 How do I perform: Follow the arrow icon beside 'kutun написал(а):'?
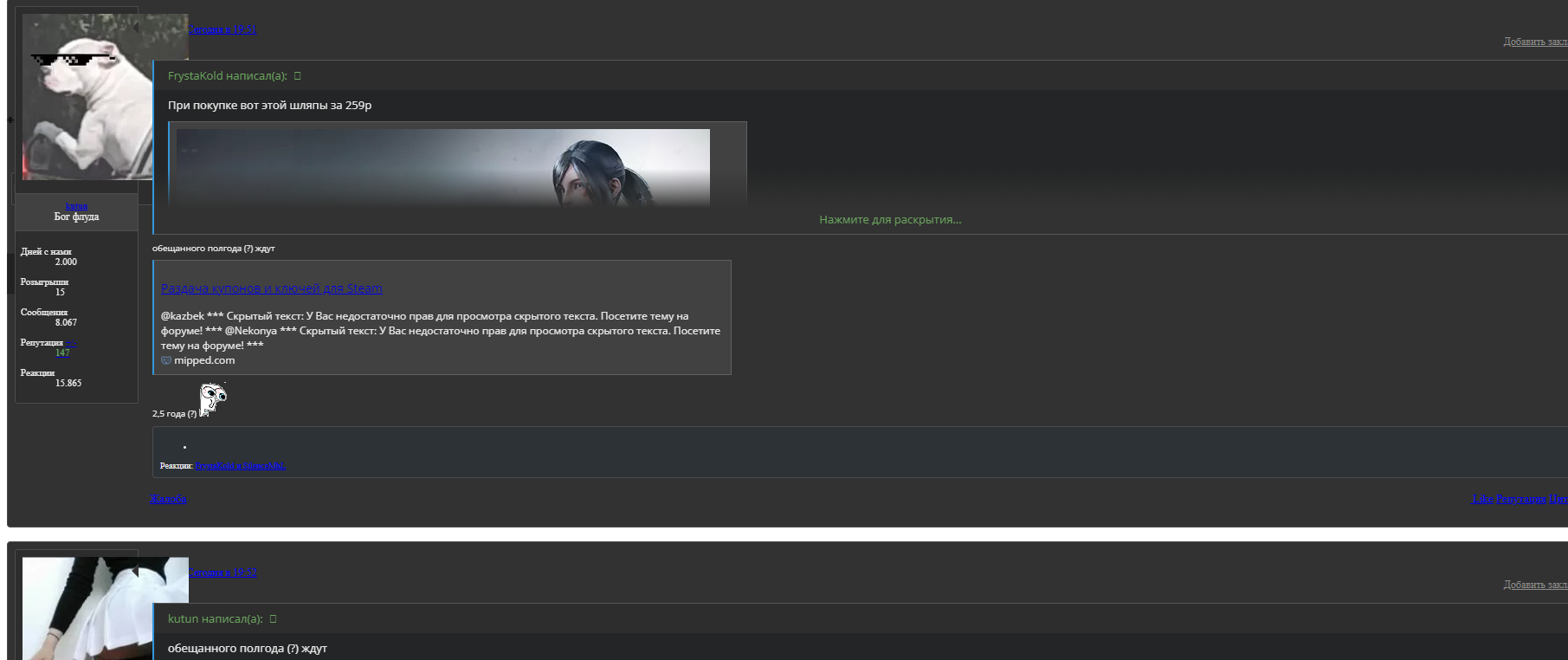pyautogui.click(x=273, y=619)
